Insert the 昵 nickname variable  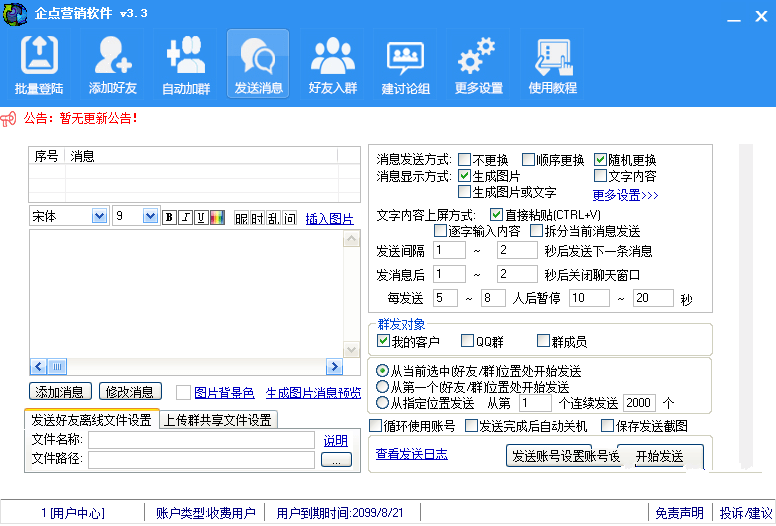(241, 218)
